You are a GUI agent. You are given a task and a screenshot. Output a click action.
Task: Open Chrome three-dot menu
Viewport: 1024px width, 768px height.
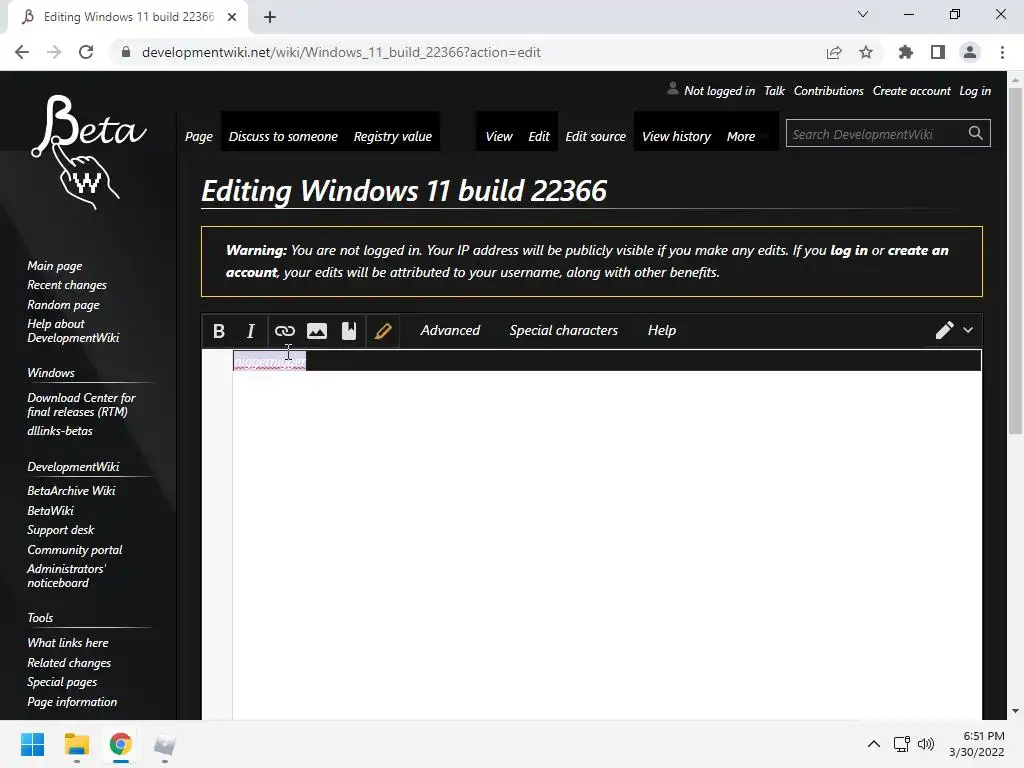(x=1002, y=52)
